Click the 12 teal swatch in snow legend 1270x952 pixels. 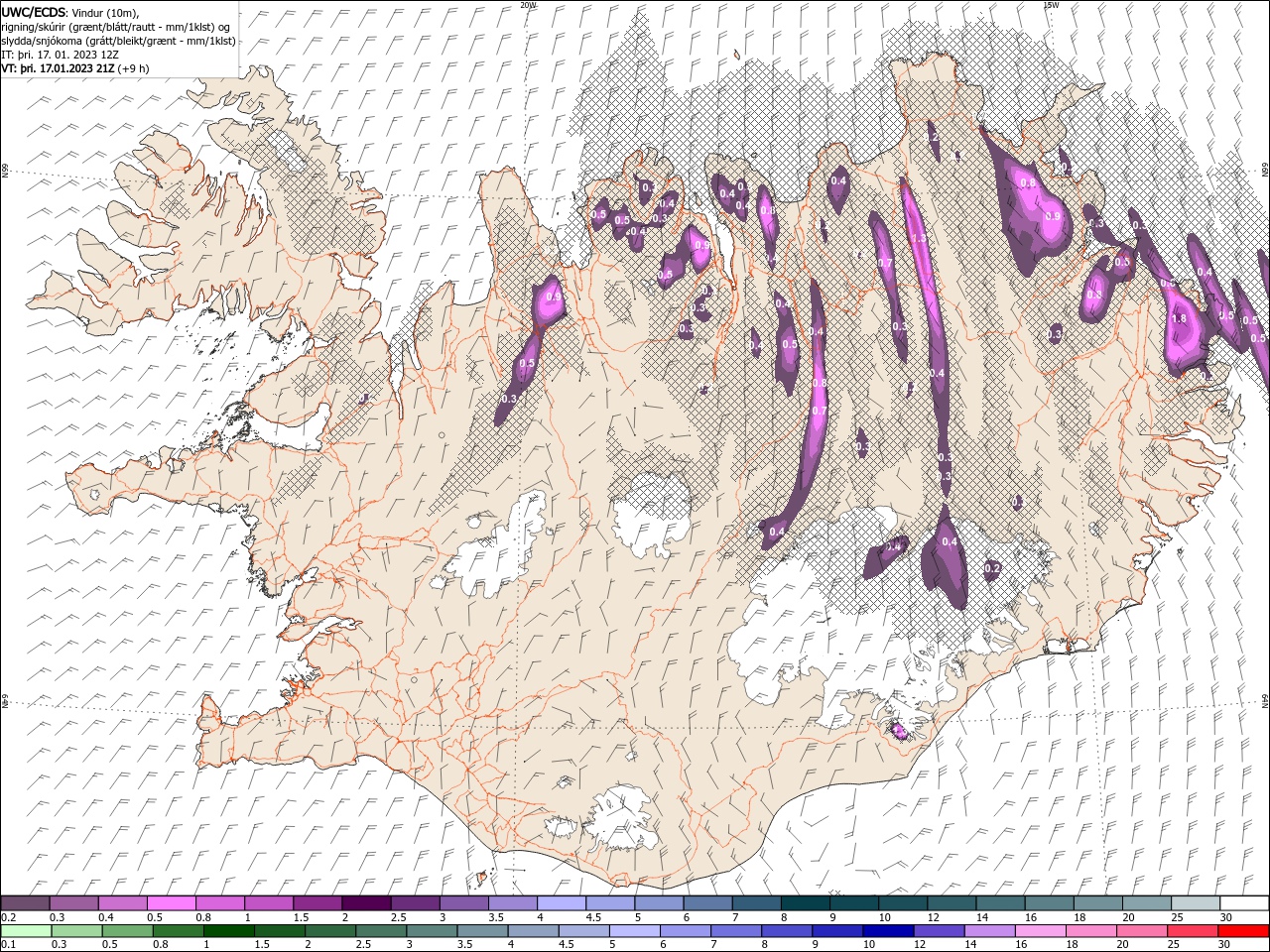pyautogui.click(x=952, y=903)
